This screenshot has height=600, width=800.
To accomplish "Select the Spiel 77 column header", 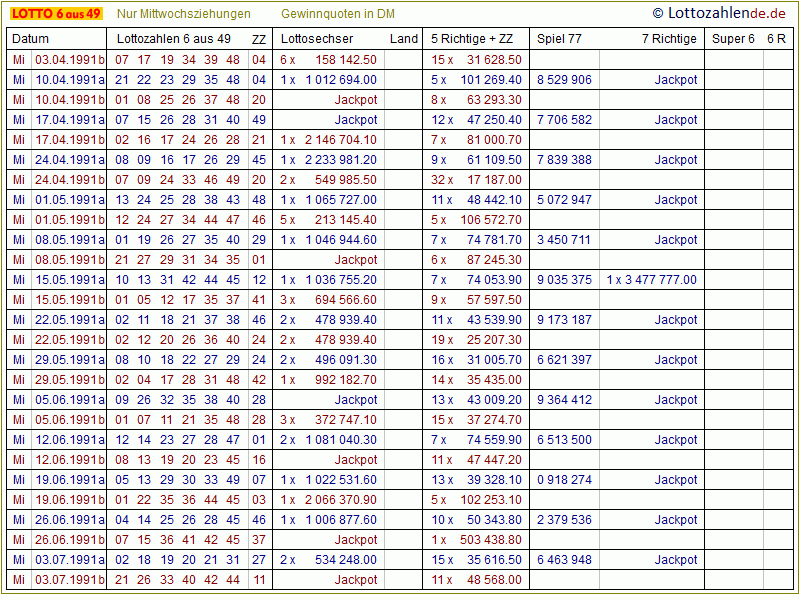I will (x=559, y=39).
